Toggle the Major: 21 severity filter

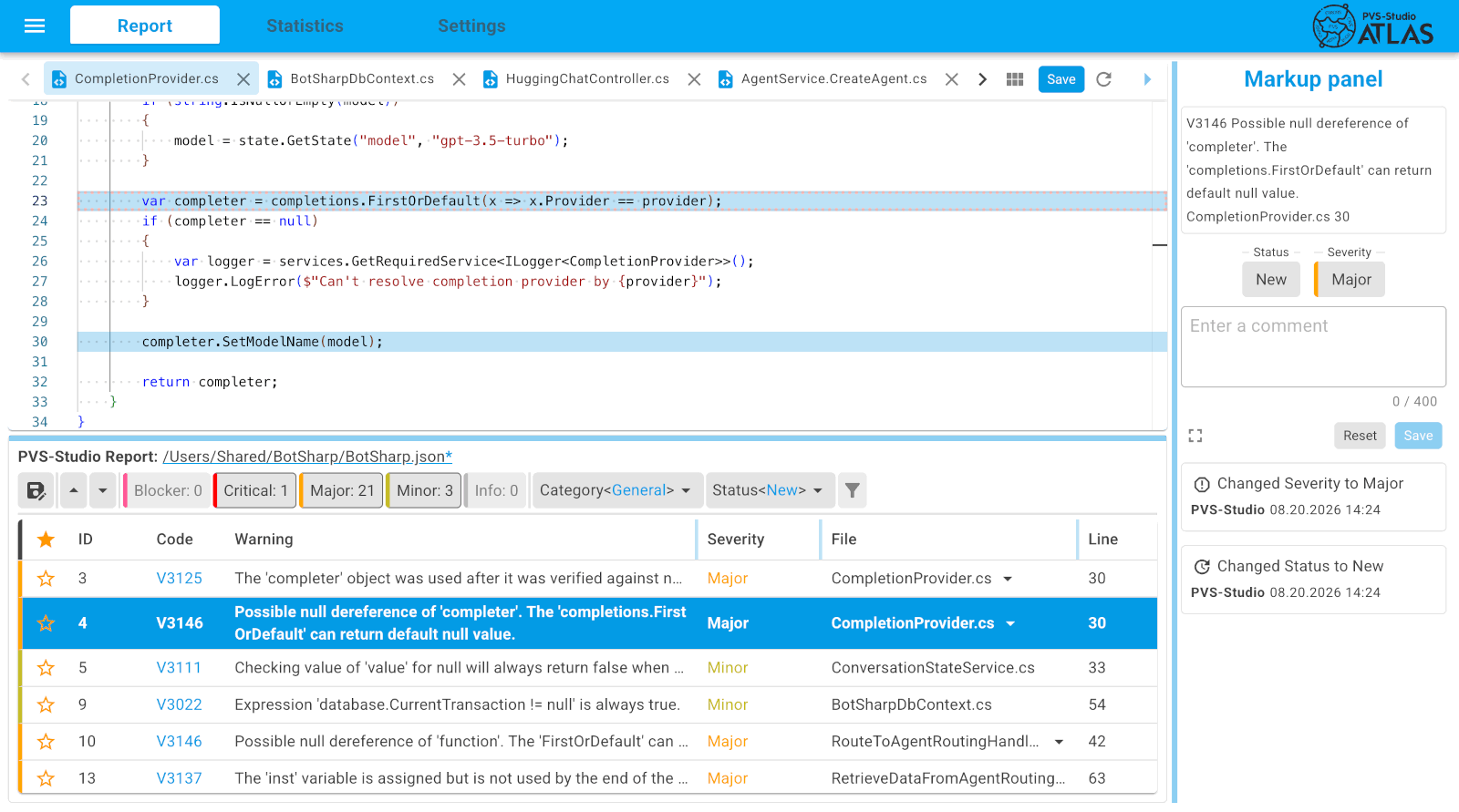[342, 490]
